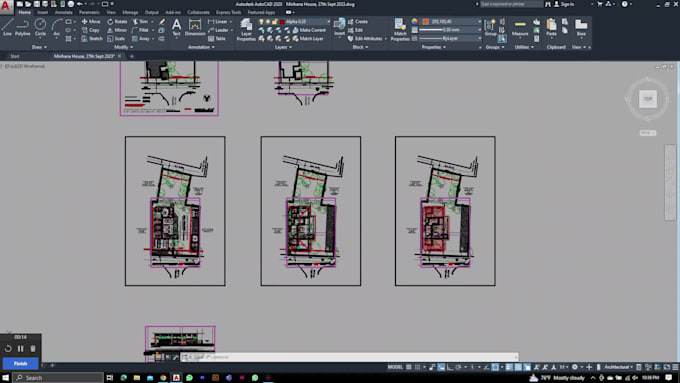Image resolution: width=680 pixels, height=383 pixels.
Task: Expand the Block panel
Action: pyautogui.click(x=360, y=47)
